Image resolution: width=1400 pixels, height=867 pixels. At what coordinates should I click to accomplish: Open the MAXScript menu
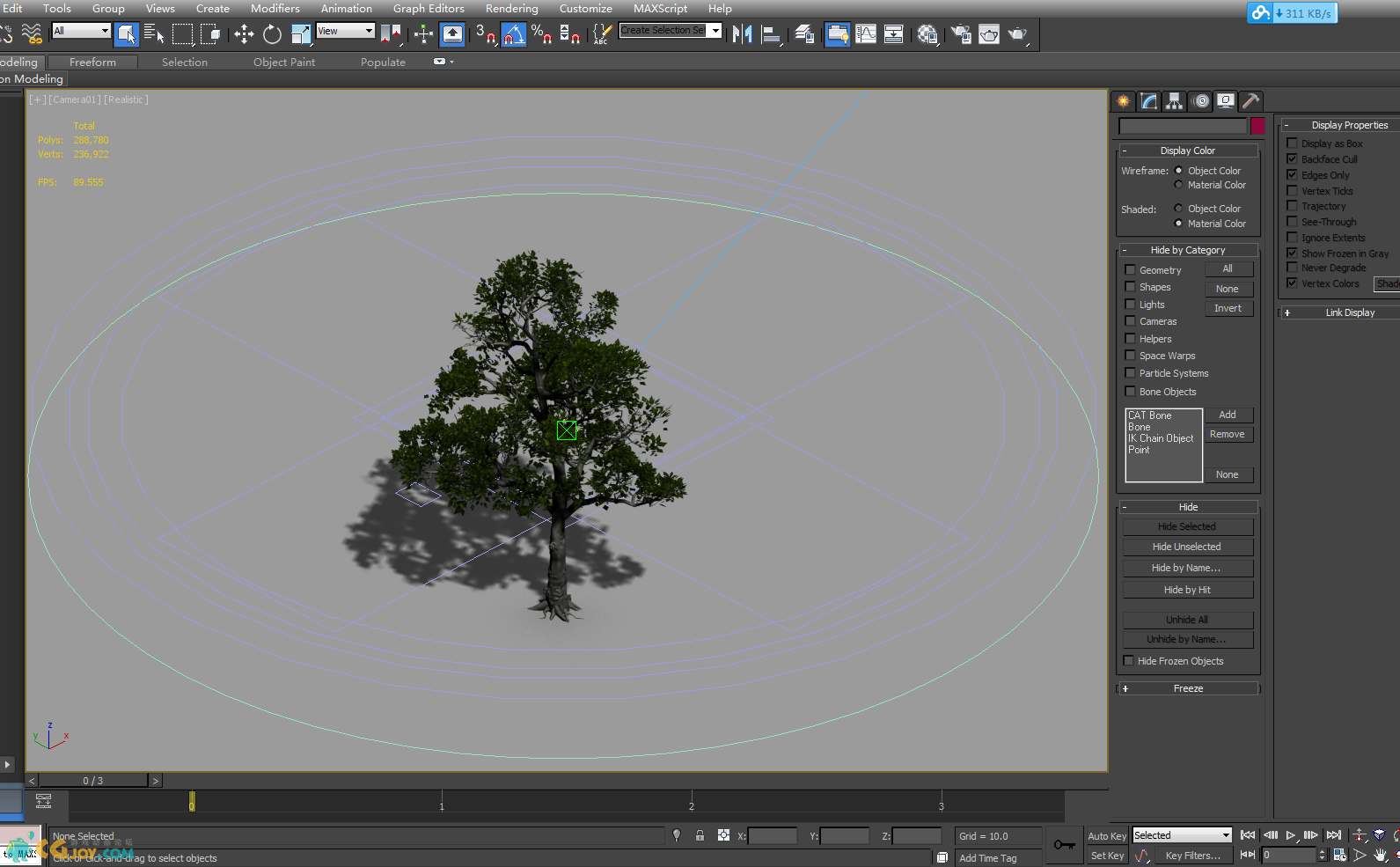click(x=661, y=9)
